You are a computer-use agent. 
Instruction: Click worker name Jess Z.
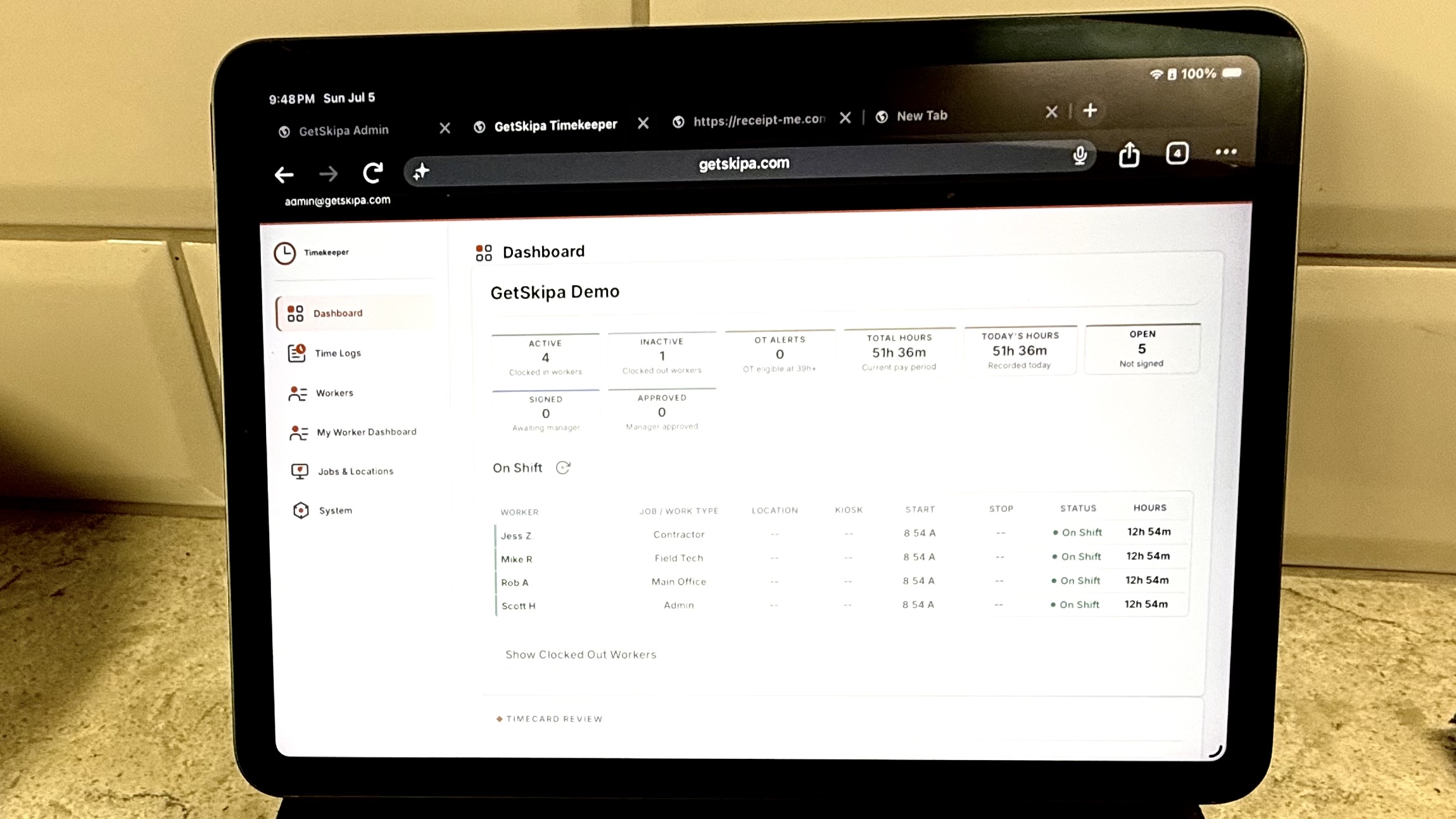[517, 536]
